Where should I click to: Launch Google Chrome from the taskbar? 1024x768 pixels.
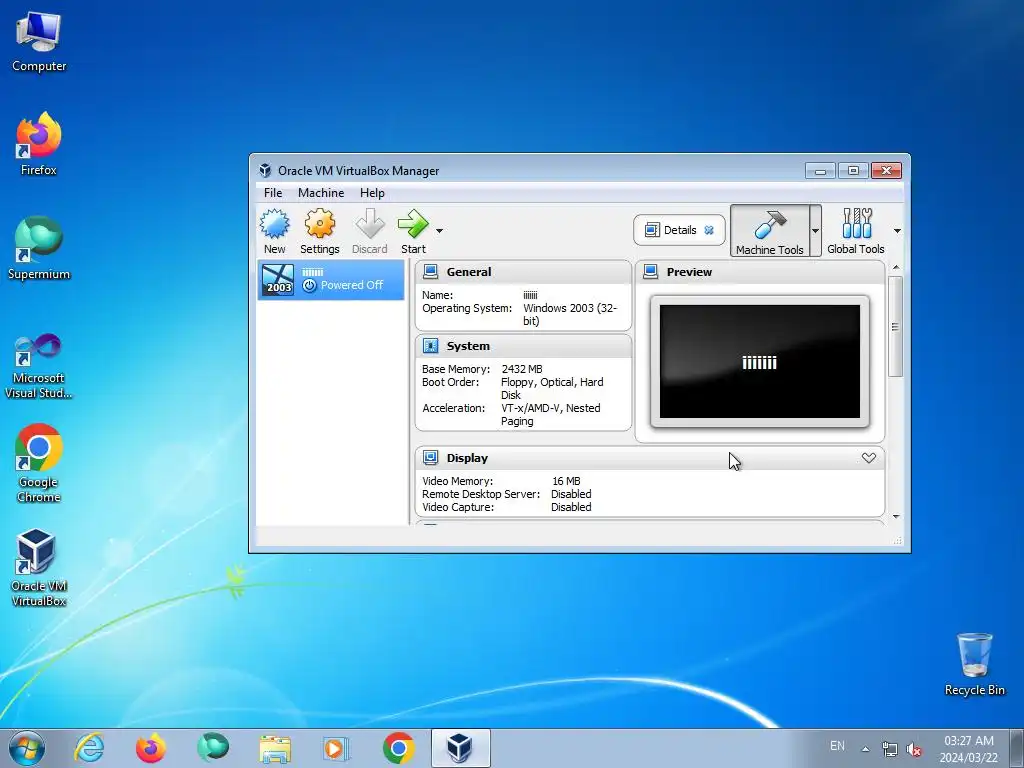pos(398,748)
